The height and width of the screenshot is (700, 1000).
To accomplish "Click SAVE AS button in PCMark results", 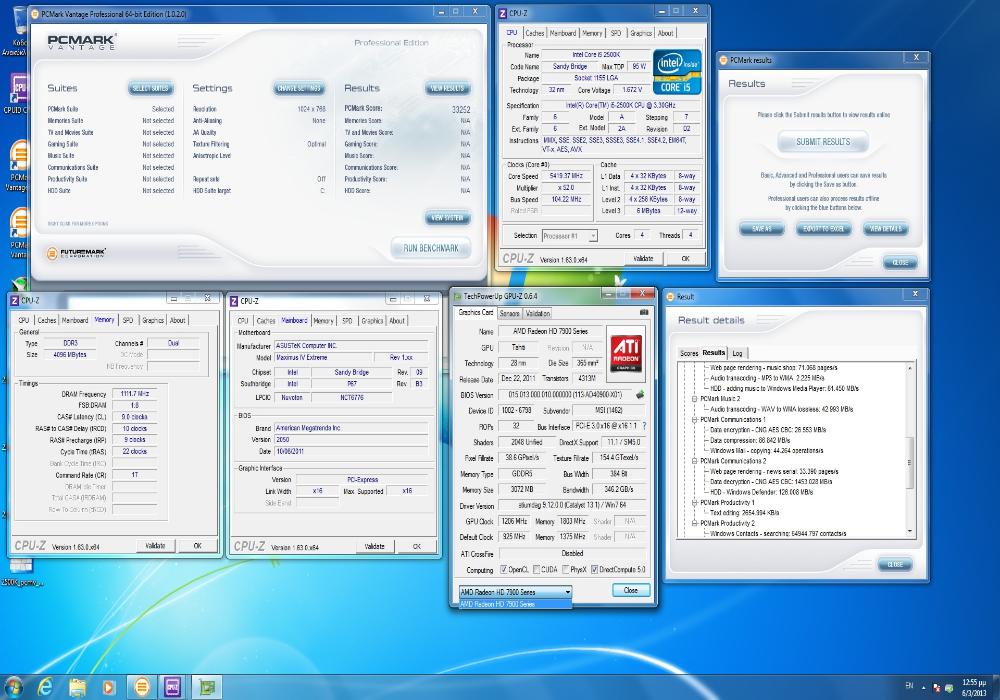I will tap(761, 228).
